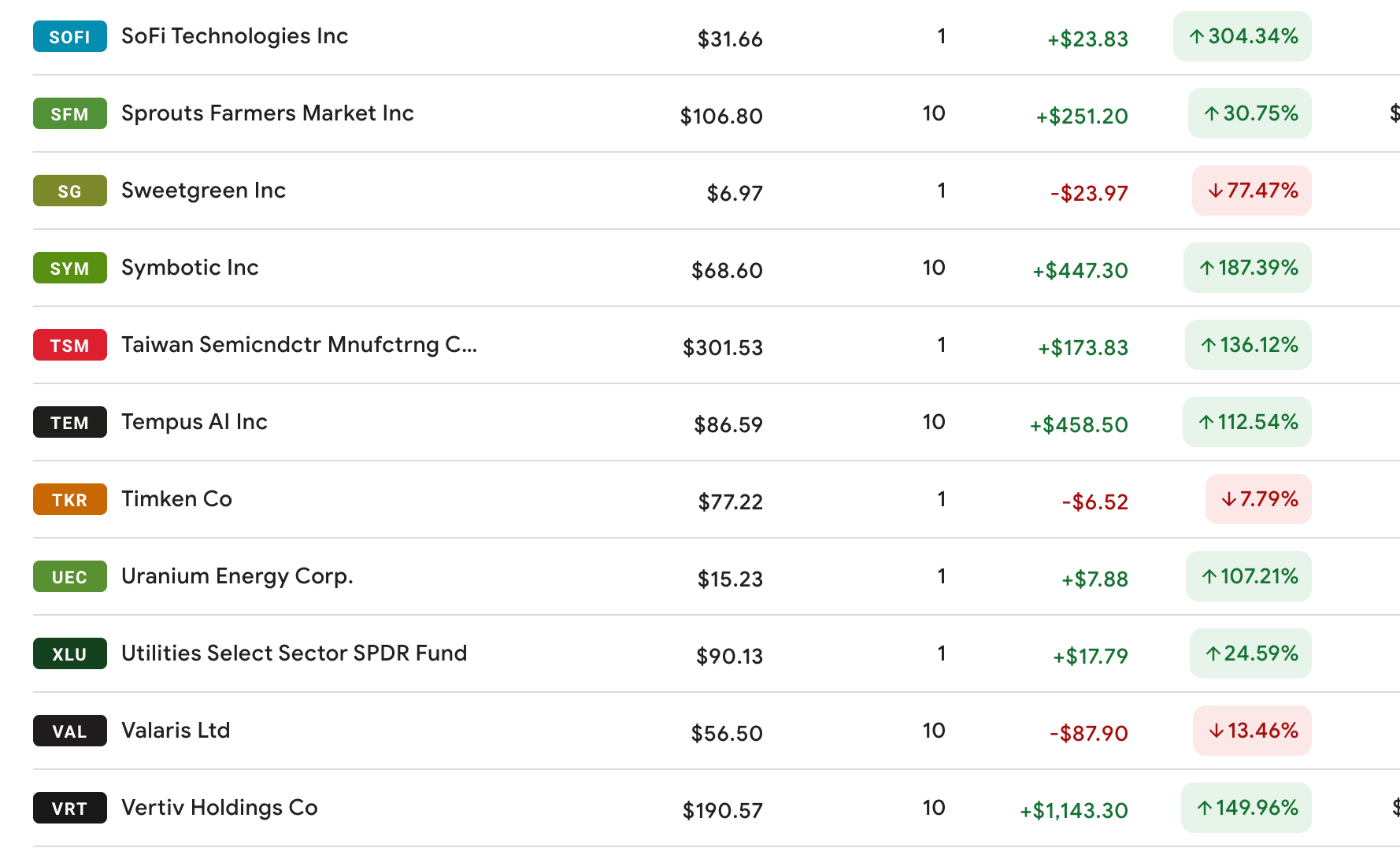The image size is (1400, 855).
Task: Click Timken's 7.79% loss badge
Action: (x=1258, y=499)
